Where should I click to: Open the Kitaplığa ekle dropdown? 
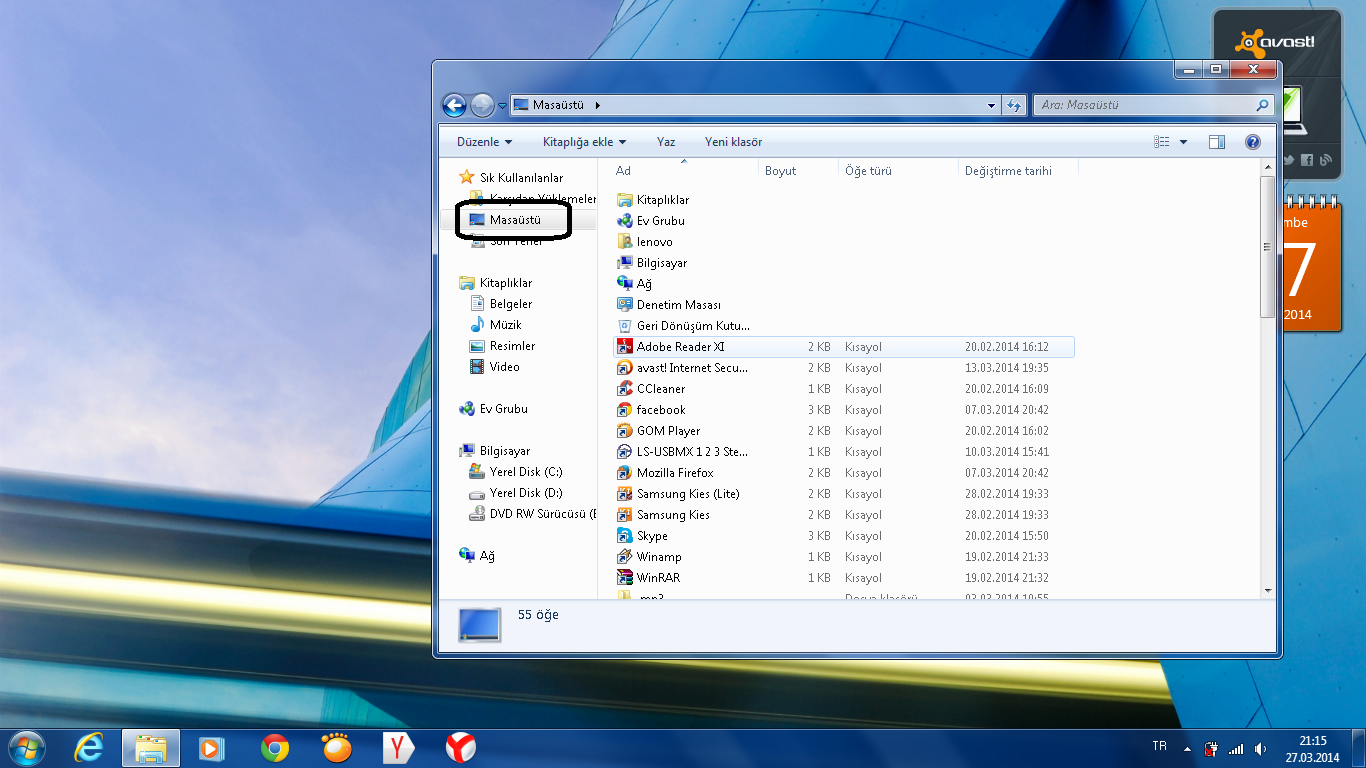[x=584, y=142]
